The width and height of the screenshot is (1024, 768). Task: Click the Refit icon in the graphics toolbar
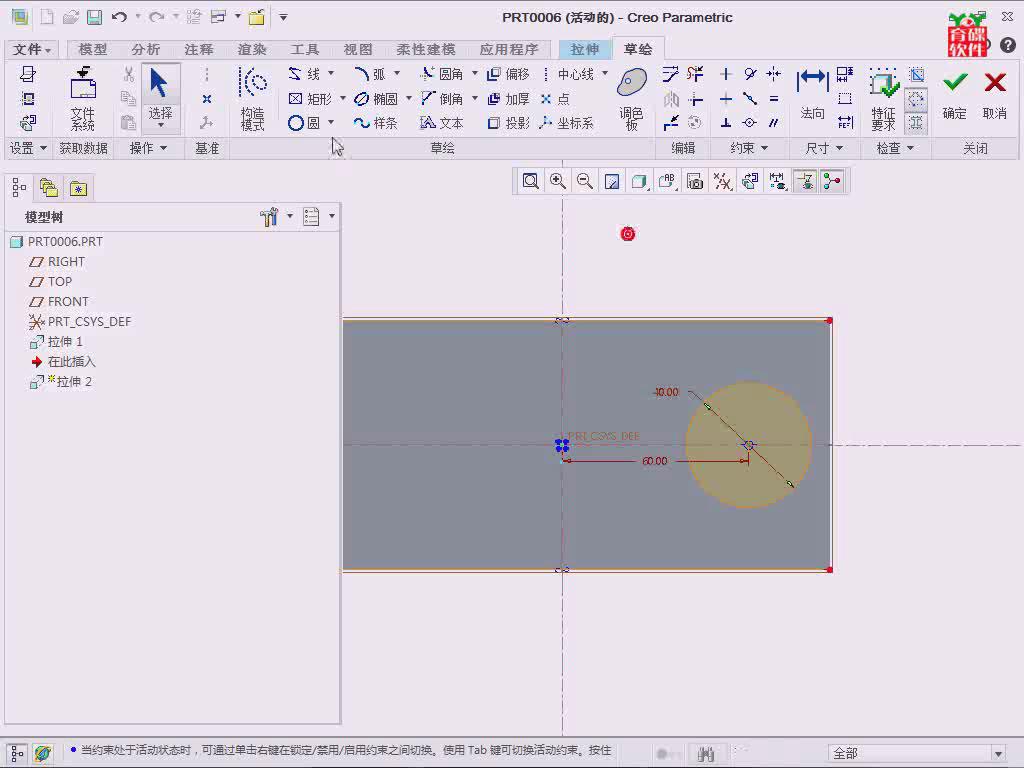530,181
